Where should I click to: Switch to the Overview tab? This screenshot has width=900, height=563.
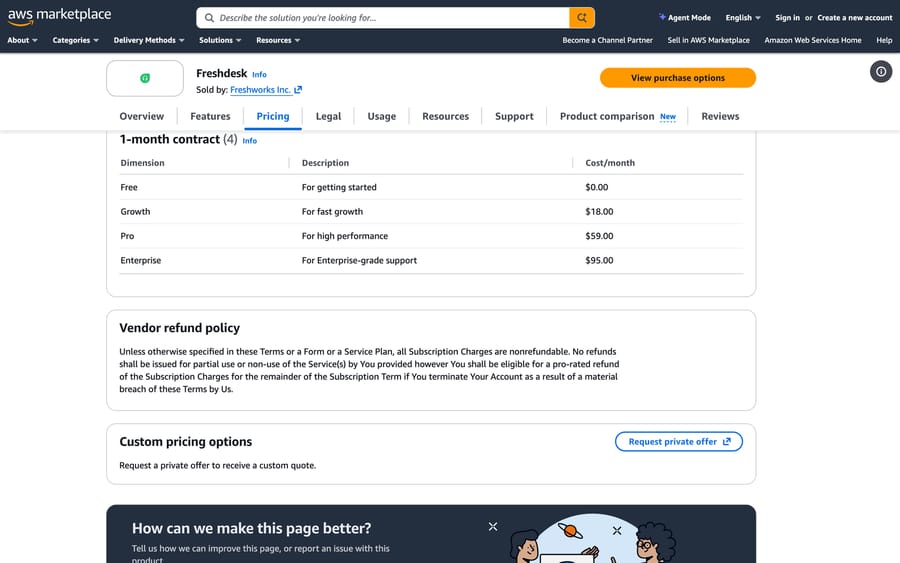(x=142, y=116)
